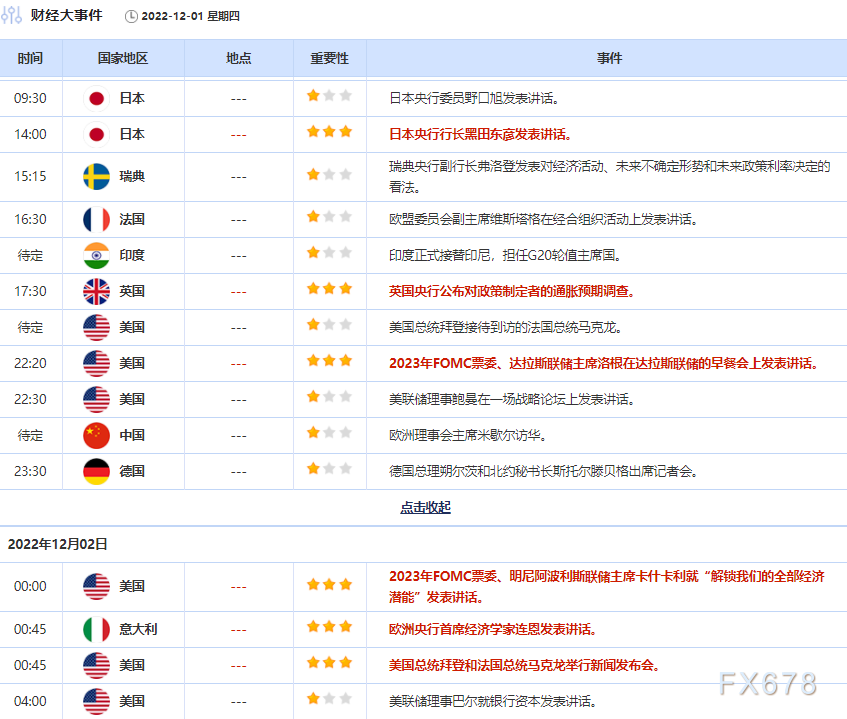Viewport: 847px width, 719px height.
Task: Click the Italy flag icon
Action: [x=96, y=629]
